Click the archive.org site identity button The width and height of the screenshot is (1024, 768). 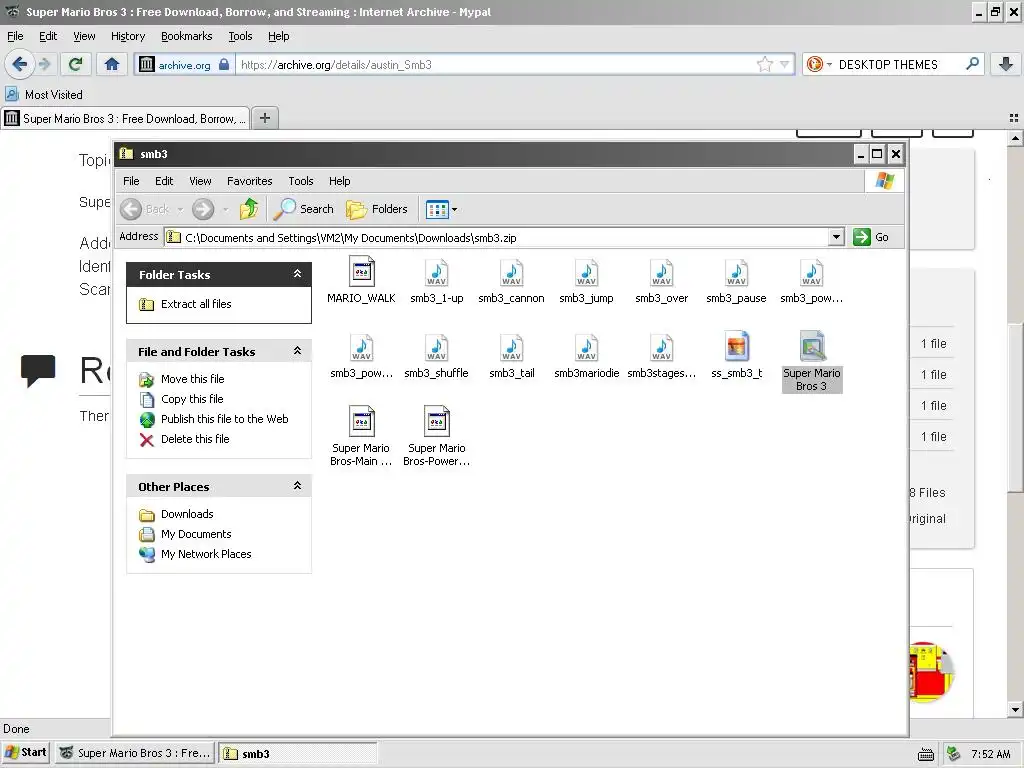click(184, 64)
